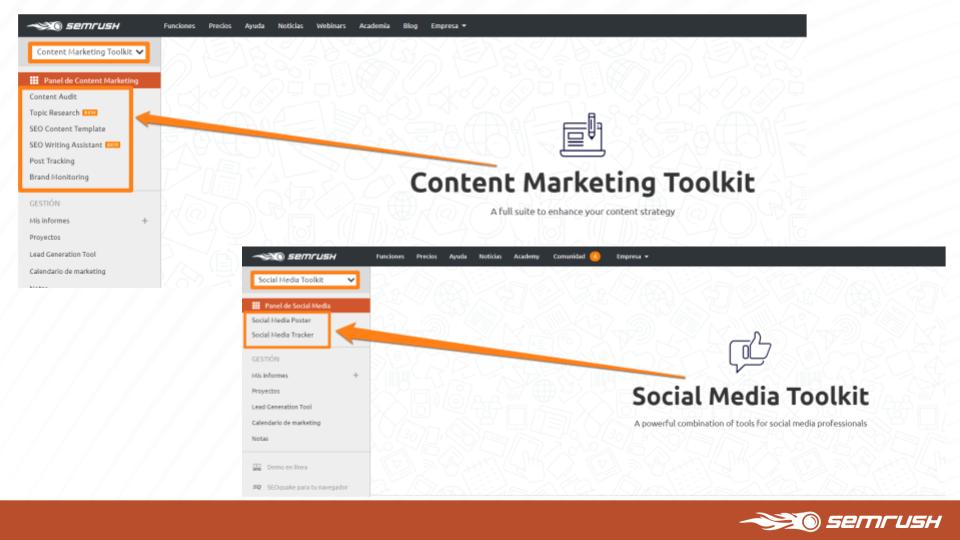Click SEOquake para tu navegador link text
The image size is (960, 540).
(307, 487)
